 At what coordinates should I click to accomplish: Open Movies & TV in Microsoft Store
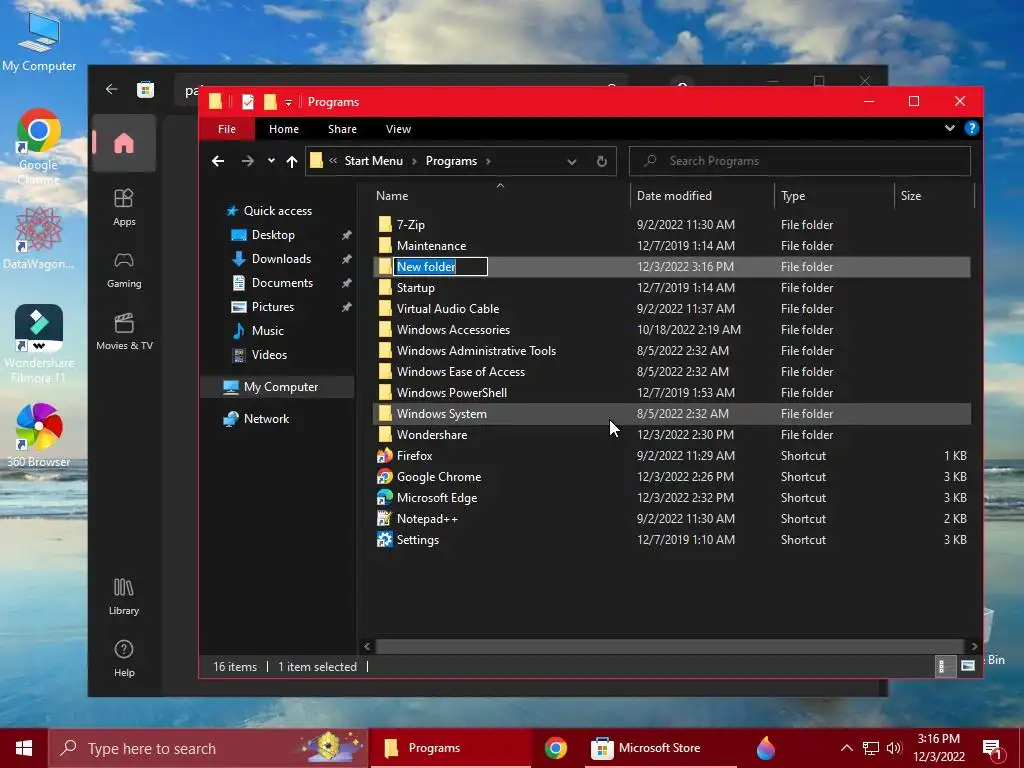pyautogui.click(x=124, y=332)
